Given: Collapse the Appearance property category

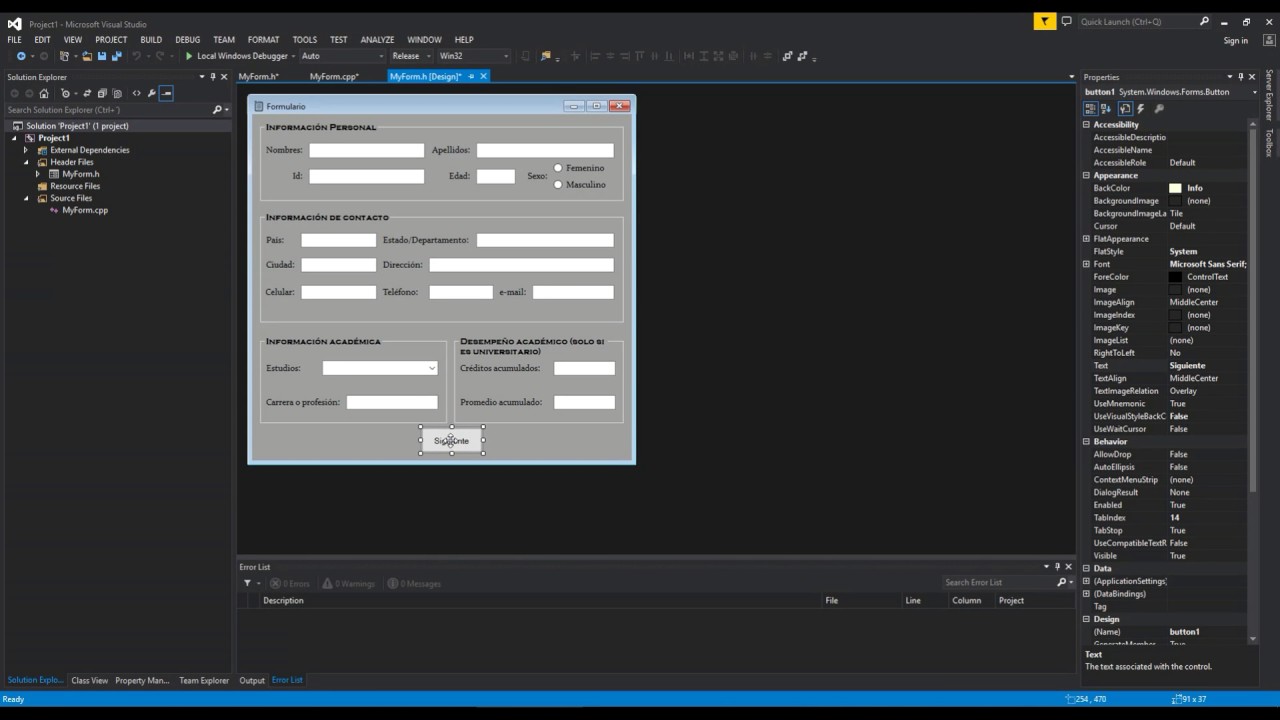Looking at the screenshot, I should pos(1087,175).
